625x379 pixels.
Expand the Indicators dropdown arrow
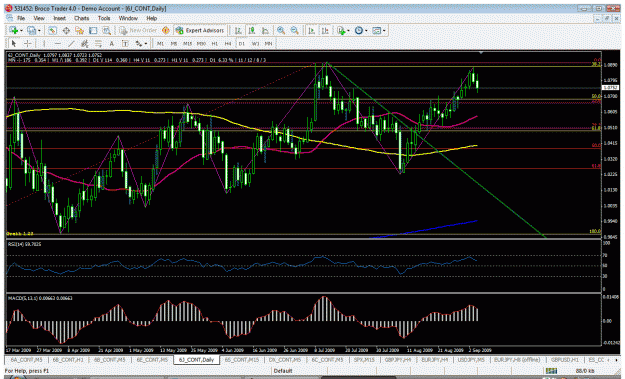pyautogui.click(x=348, y=31)
